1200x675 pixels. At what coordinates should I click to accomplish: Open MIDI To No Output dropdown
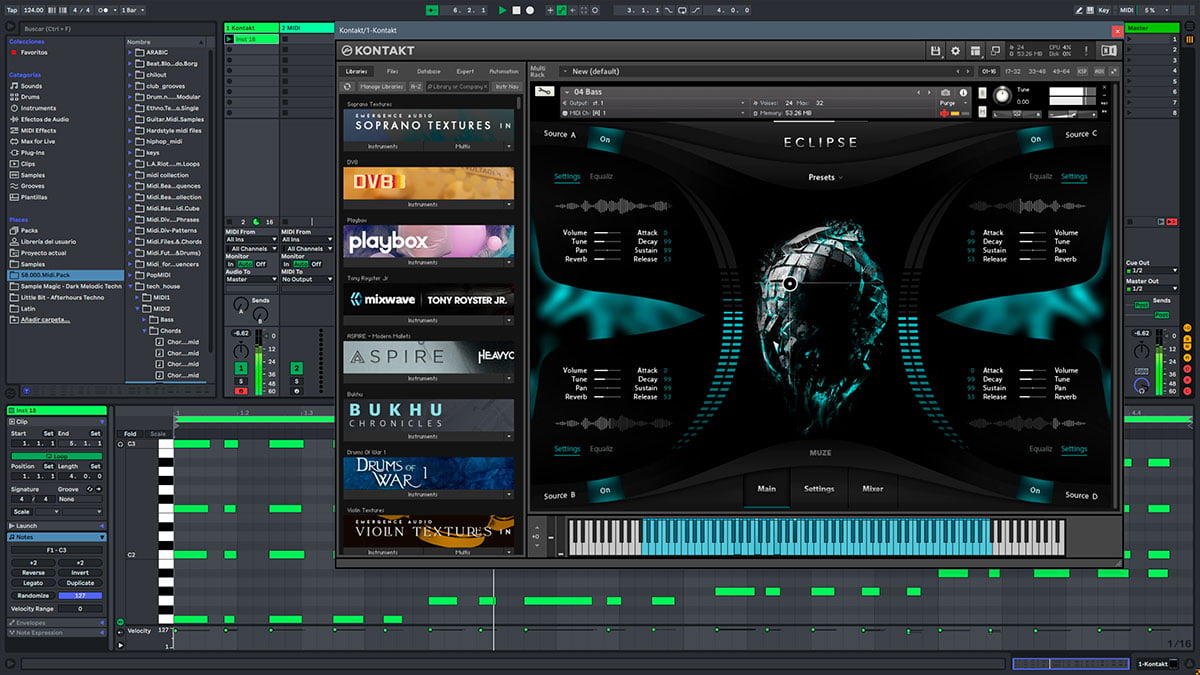[306, 279]
